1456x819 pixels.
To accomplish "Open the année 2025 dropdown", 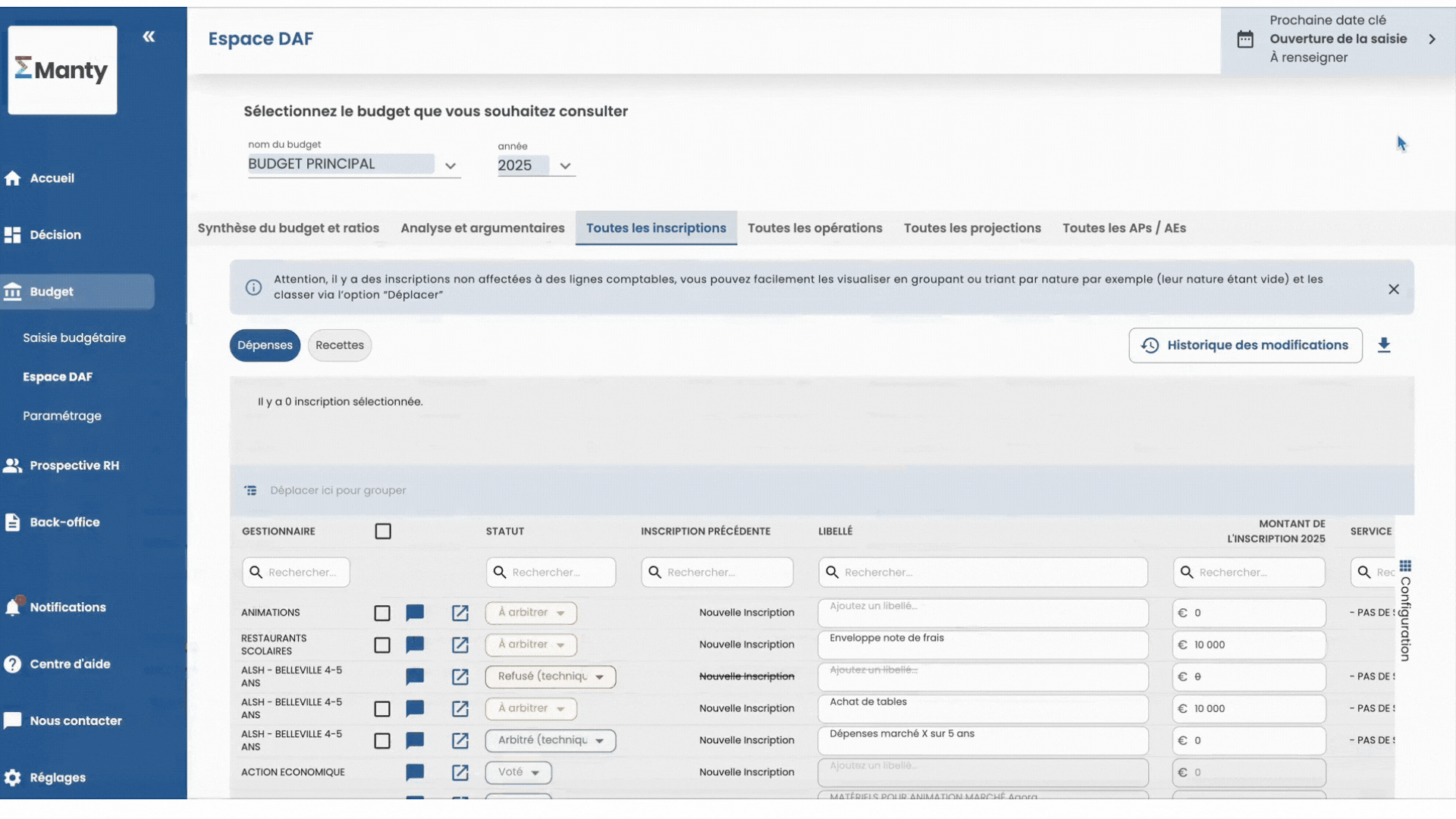I will (536, 165).
